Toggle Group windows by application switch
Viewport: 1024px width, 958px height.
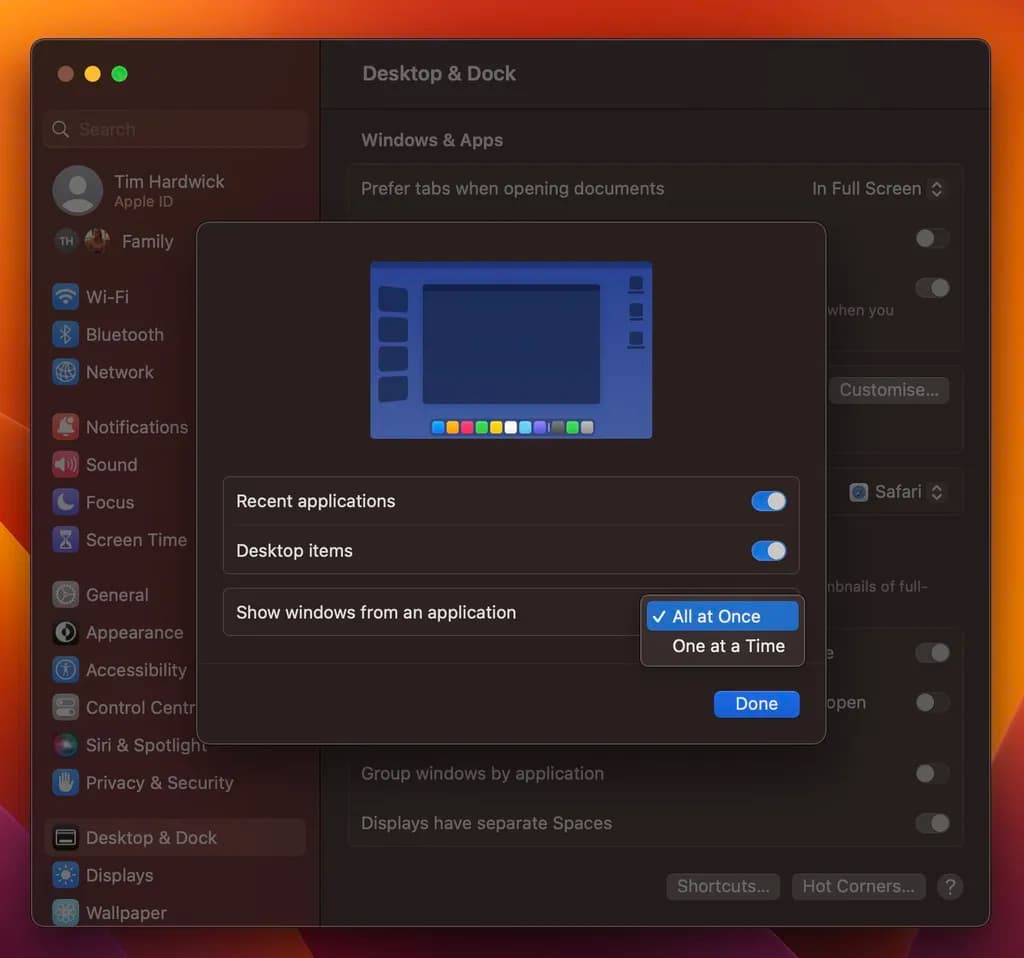coord(932,774)
